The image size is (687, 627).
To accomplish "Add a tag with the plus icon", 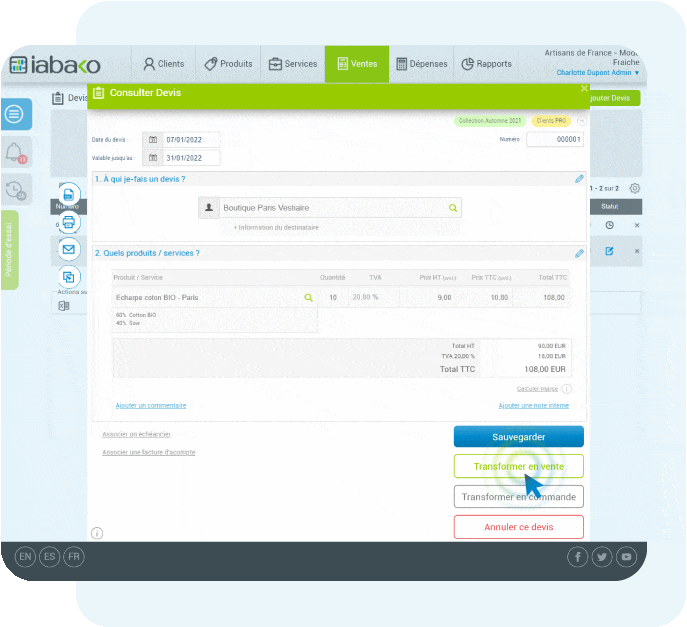I will pyautogui.click(x=581, y=120).
